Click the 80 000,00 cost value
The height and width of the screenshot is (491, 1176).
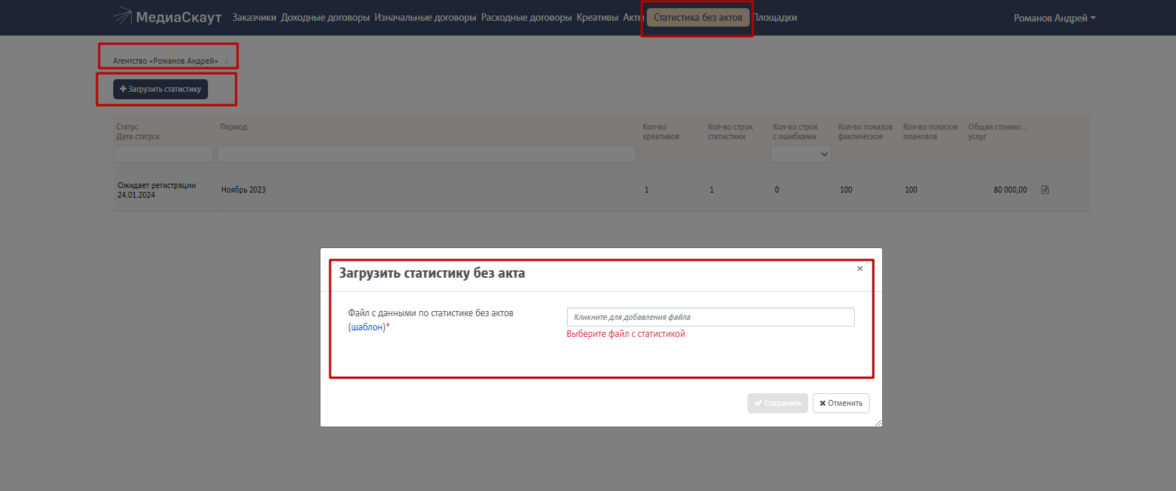click(1010, 190)
